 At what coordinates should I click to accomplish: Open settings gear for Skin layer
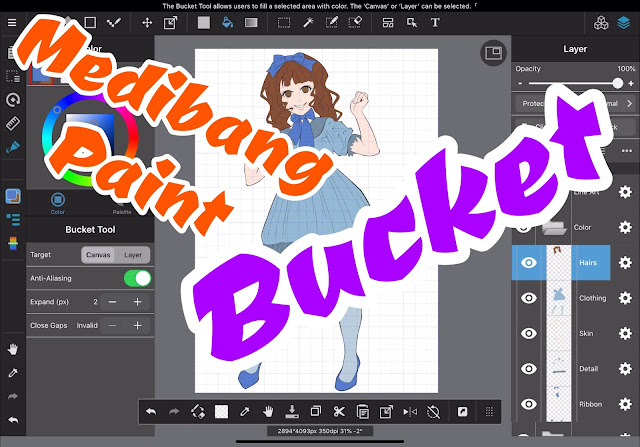click(625, 334)
